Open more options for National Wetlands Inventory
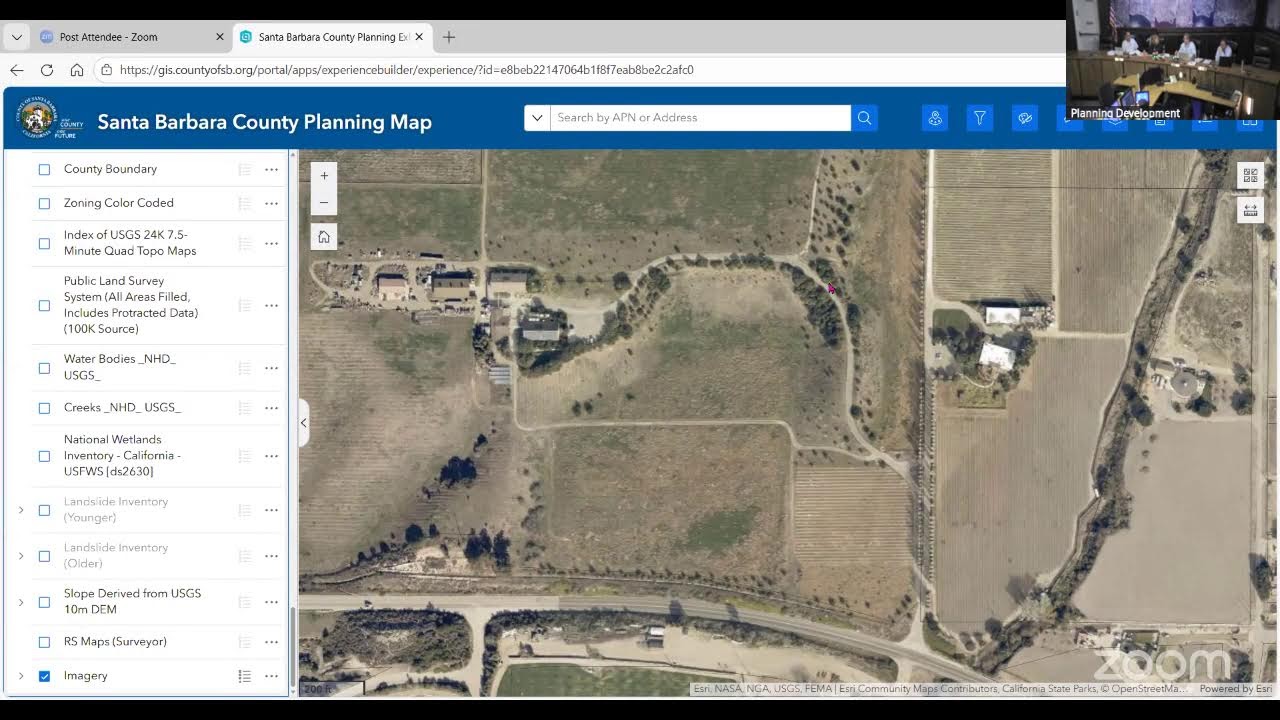Screen dimensions: 1280x720 [x=271, y=456]
